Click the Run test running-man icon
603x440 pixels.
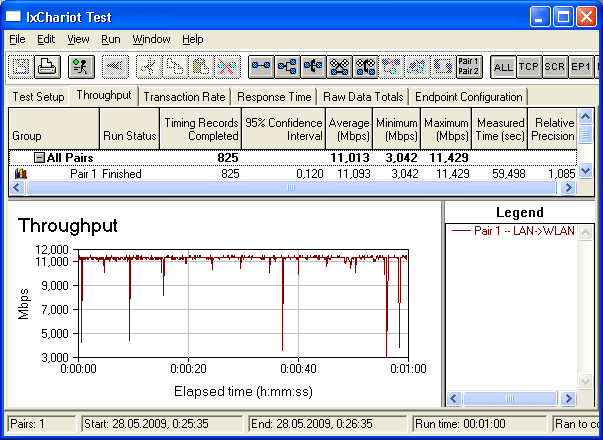pyautogui.click(x=82, y=67)
